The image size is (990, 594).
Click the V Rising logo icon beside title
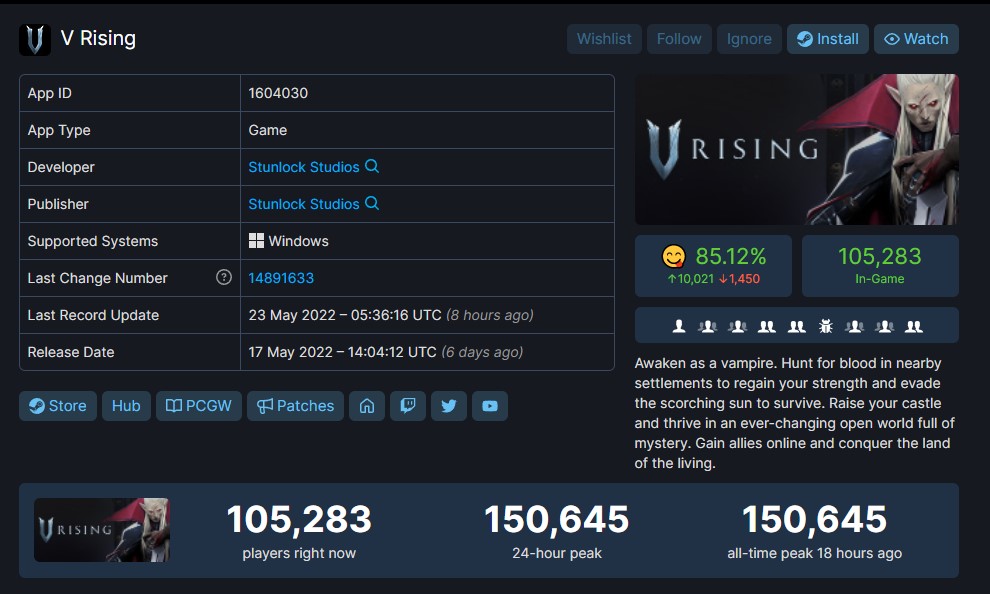tap(35, 39)
